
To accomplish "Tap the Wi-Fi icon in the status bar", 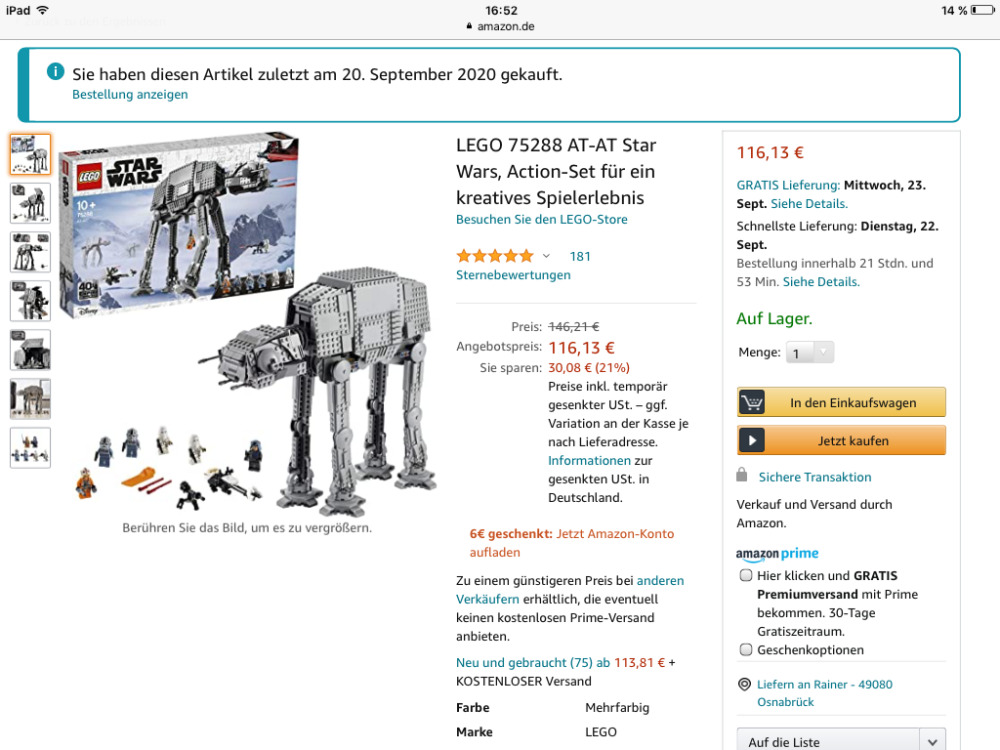I will [43, 10].
